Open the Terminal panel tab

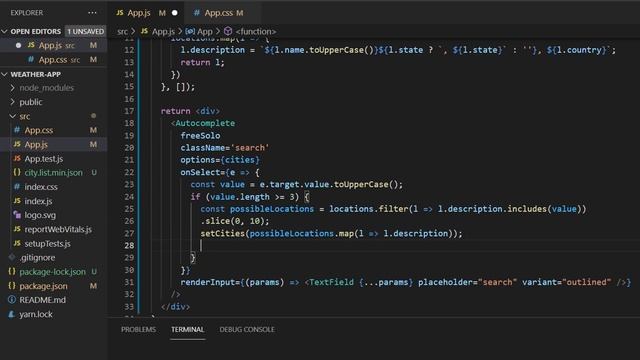[187, 329]
